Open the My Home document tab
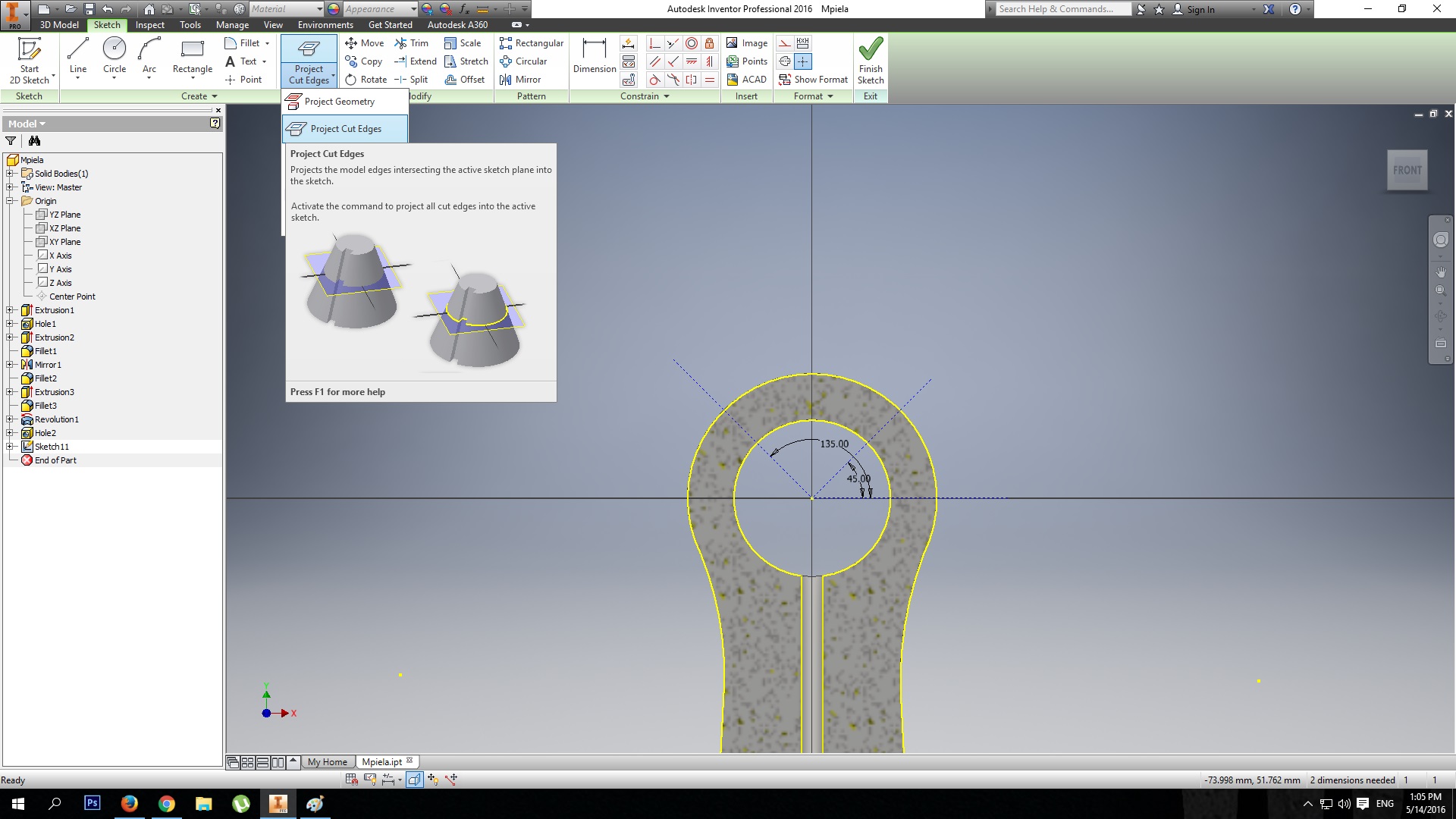 coord(327,762)
